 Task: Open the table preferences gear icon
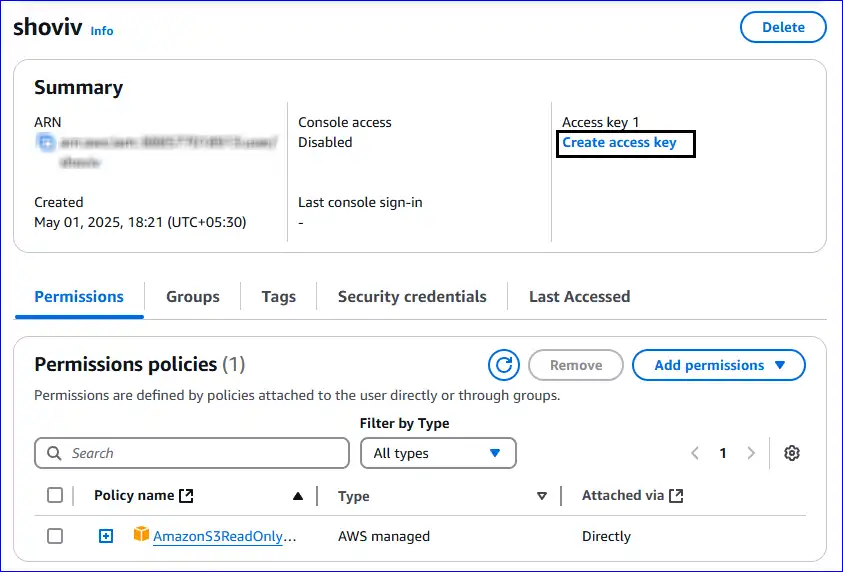click(x=791, y=453)
